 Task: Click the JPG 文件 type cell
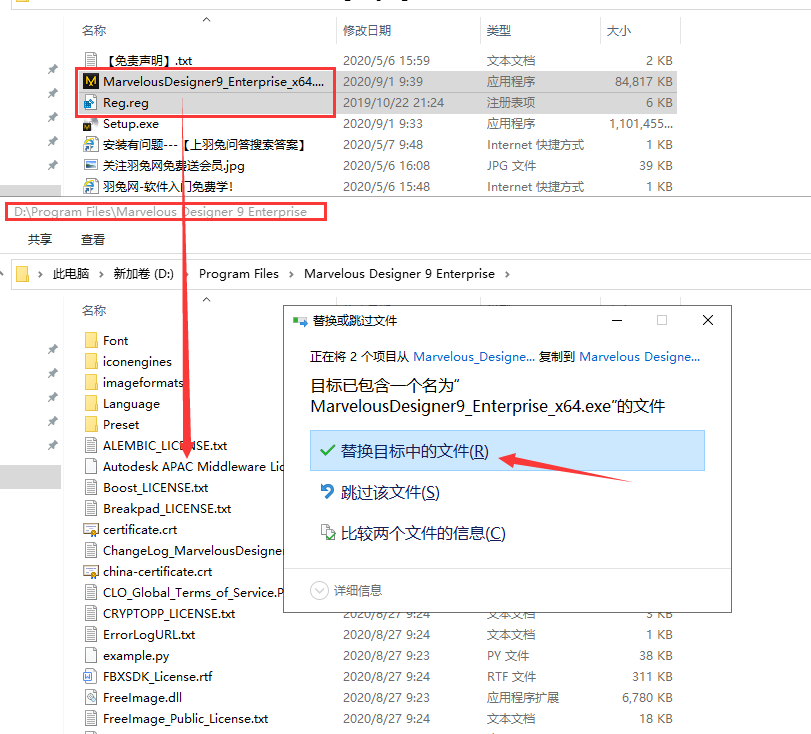point(511,166)
